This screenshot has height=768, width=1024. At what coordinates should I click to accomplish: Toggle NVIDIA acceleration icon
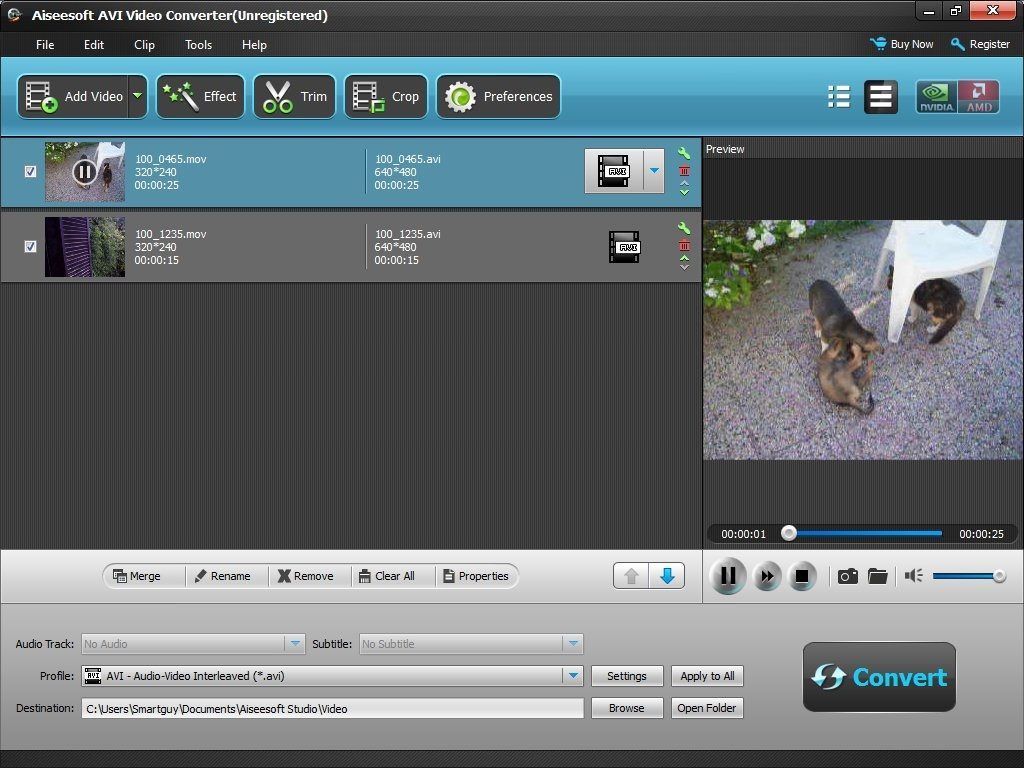click(936, 97)
